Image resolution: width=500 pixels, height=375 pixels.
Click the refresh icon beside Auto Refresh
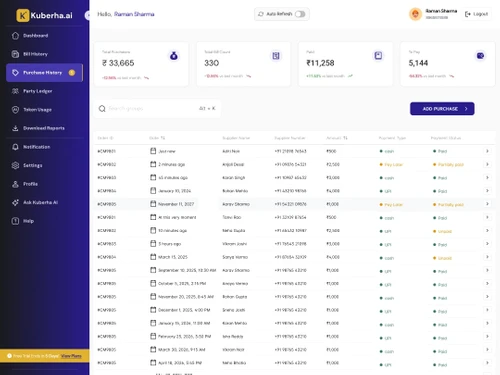[261, 14]
